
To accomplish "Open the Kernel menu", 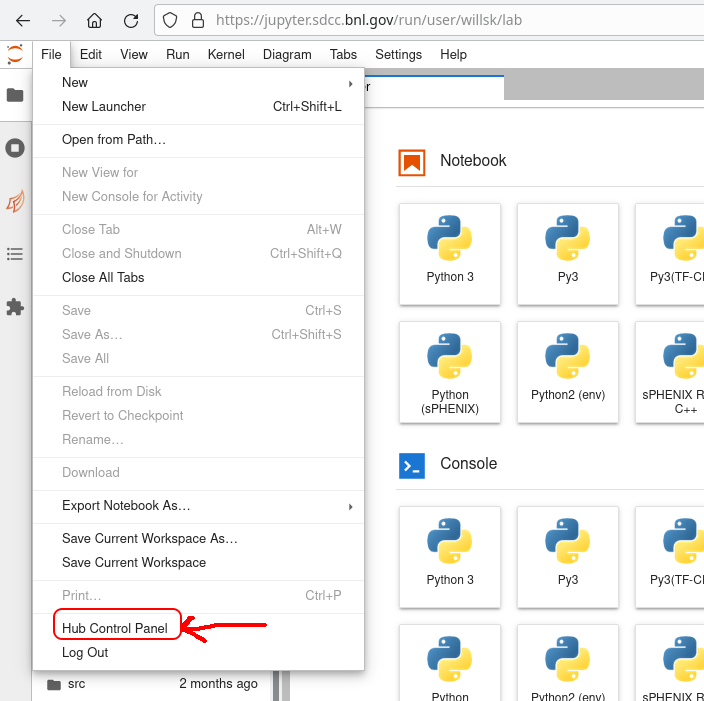I will coord(226,54).
